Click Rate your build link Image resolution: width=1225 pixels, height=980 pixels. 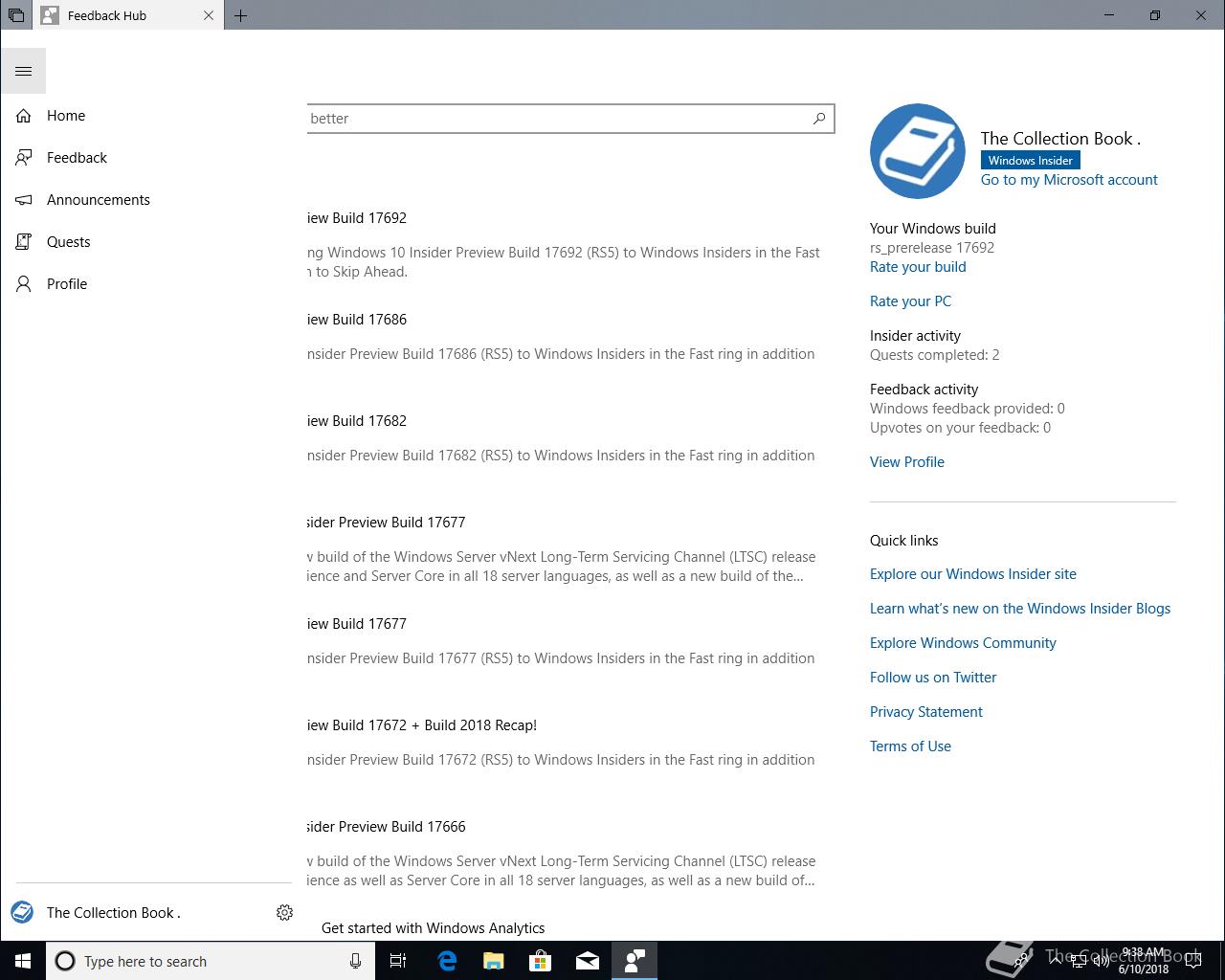pyautogui.click(x=918, y=267)
